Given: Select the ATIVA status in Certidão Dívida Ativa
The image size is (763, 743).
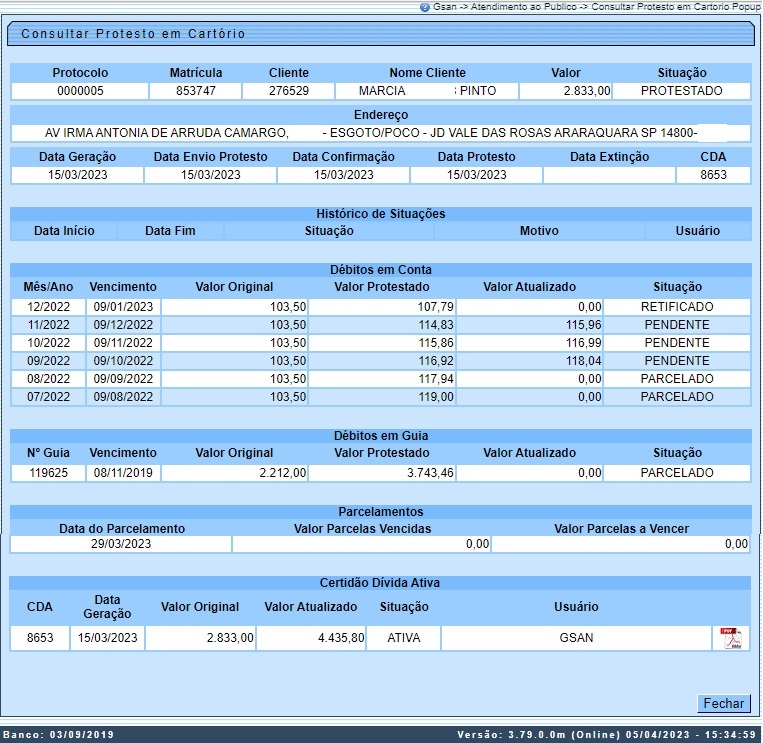Looking at the screenshot, I should pos(404,638).
